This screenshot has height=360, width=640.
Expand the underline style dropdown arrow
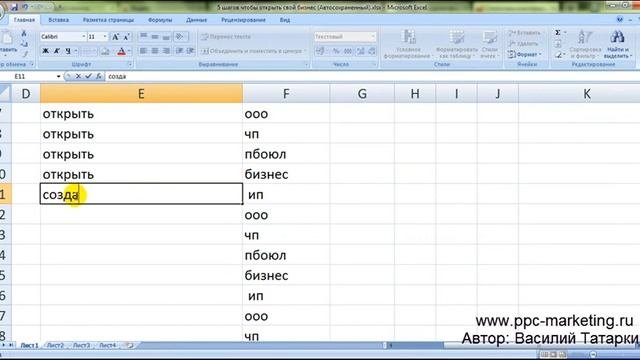point(76,51)
